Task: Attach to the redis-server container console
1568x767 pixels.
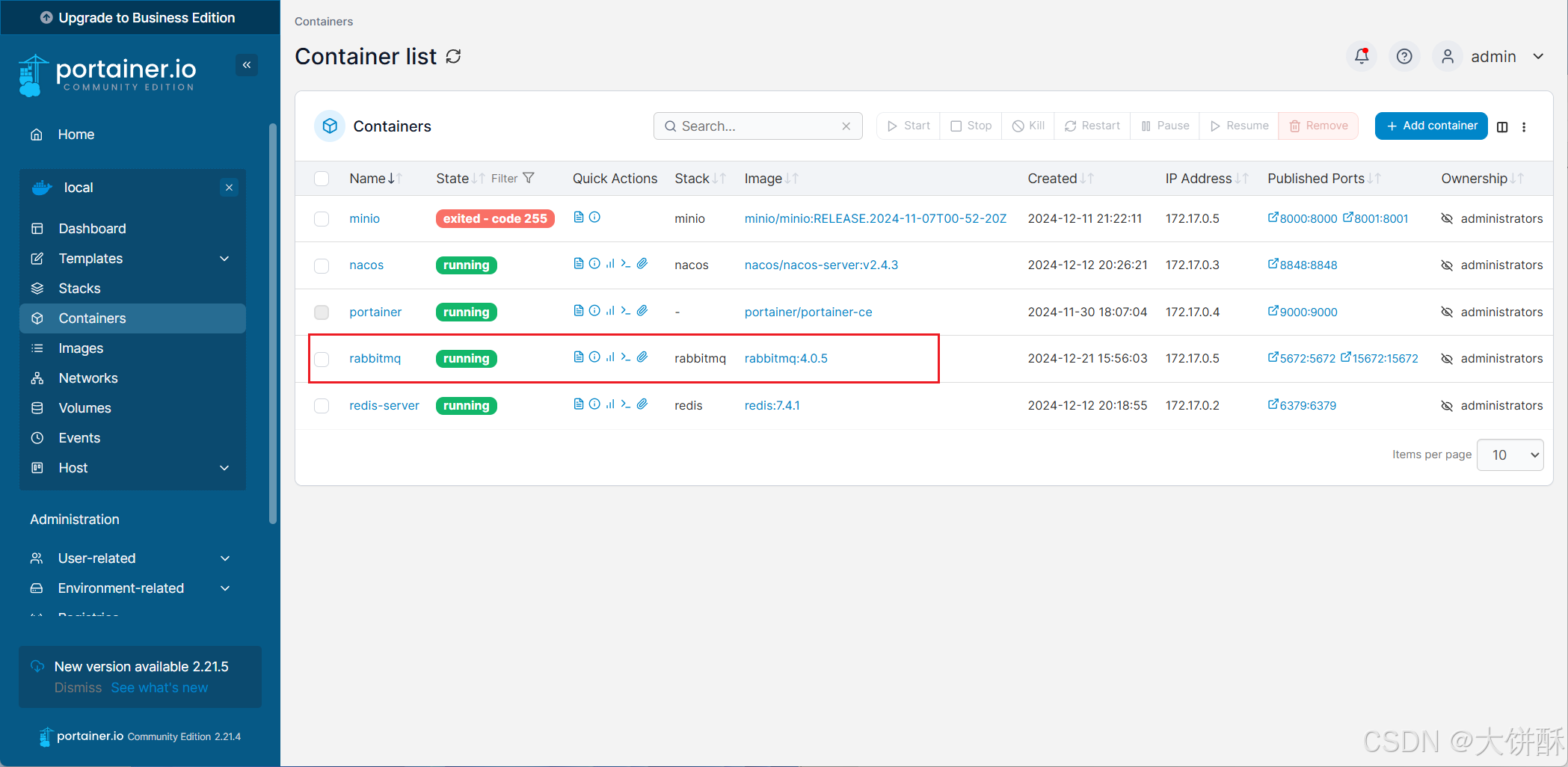Action: pos(642,404)
